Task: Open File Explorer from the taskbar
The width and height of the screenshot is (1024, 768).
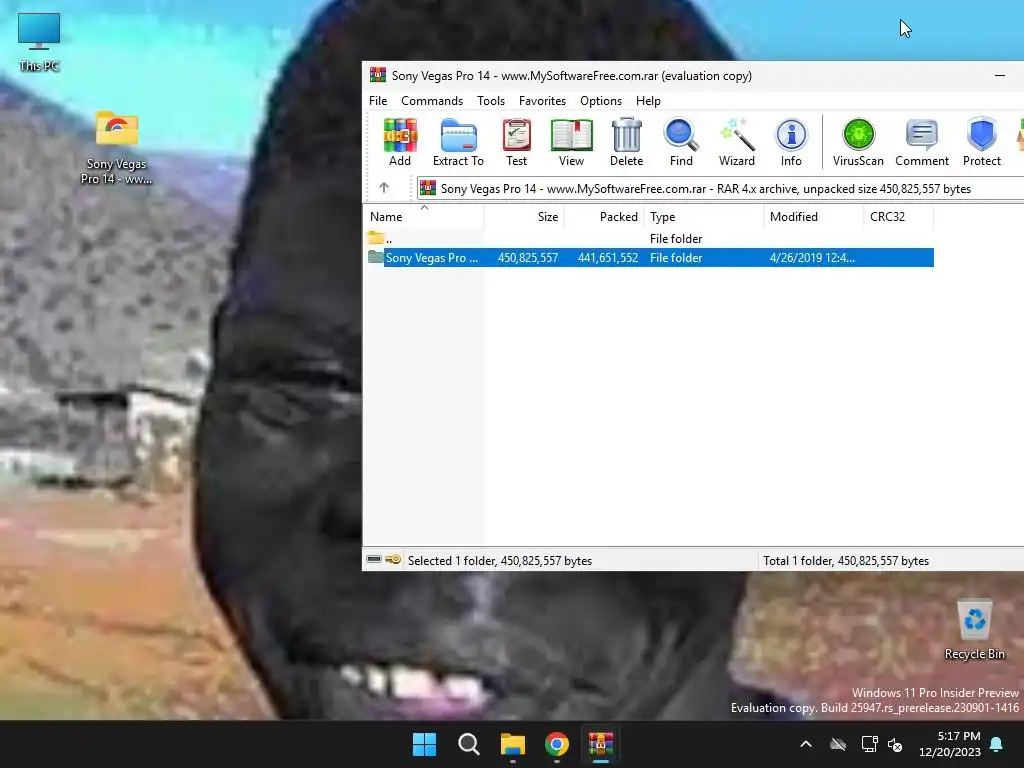Action: click(x=513, y=744)
